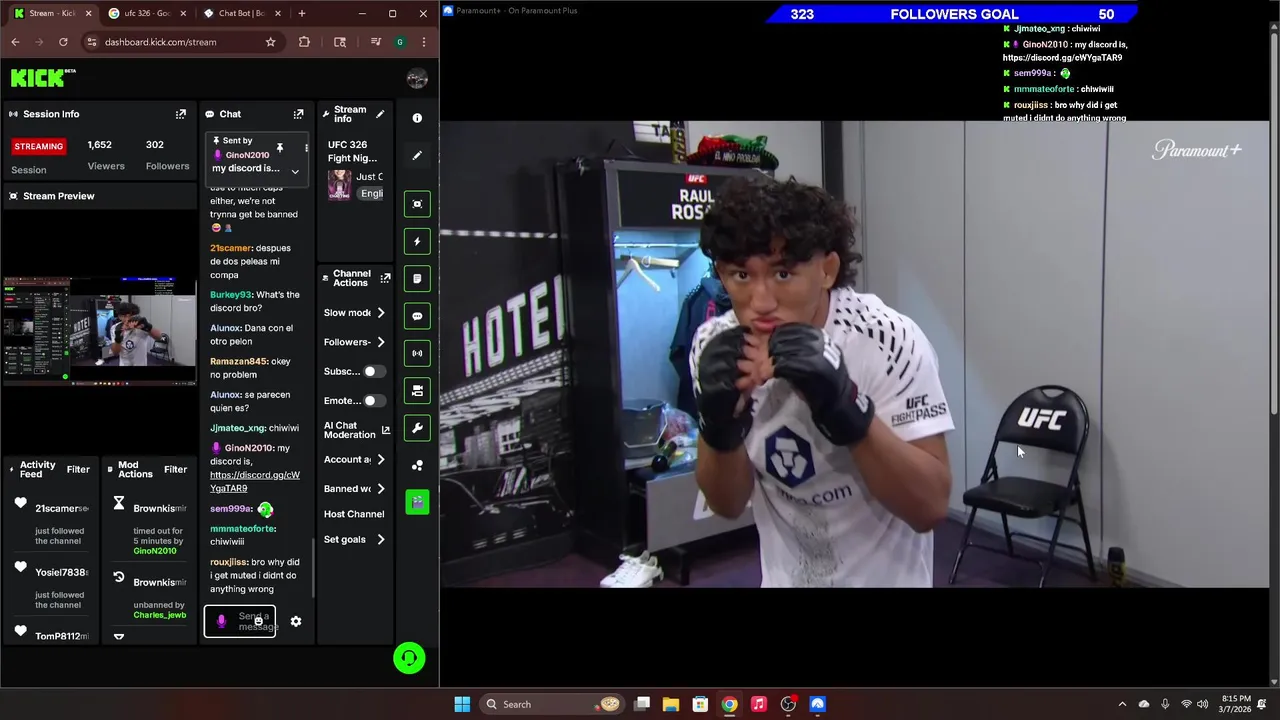Click the camera sidebar icon

tap(417, 390)
